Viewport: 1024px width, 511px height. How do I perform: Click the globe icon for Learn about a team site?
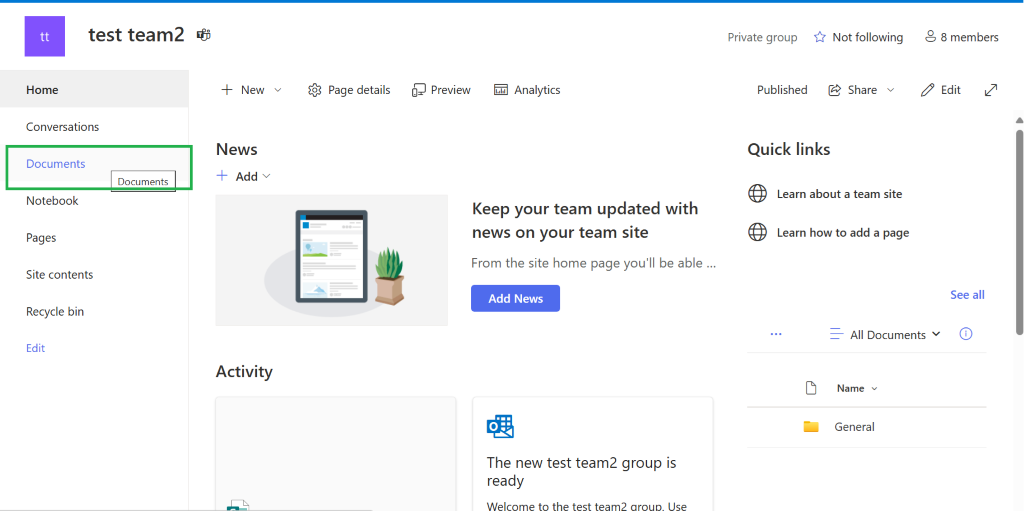coord(758,194)
